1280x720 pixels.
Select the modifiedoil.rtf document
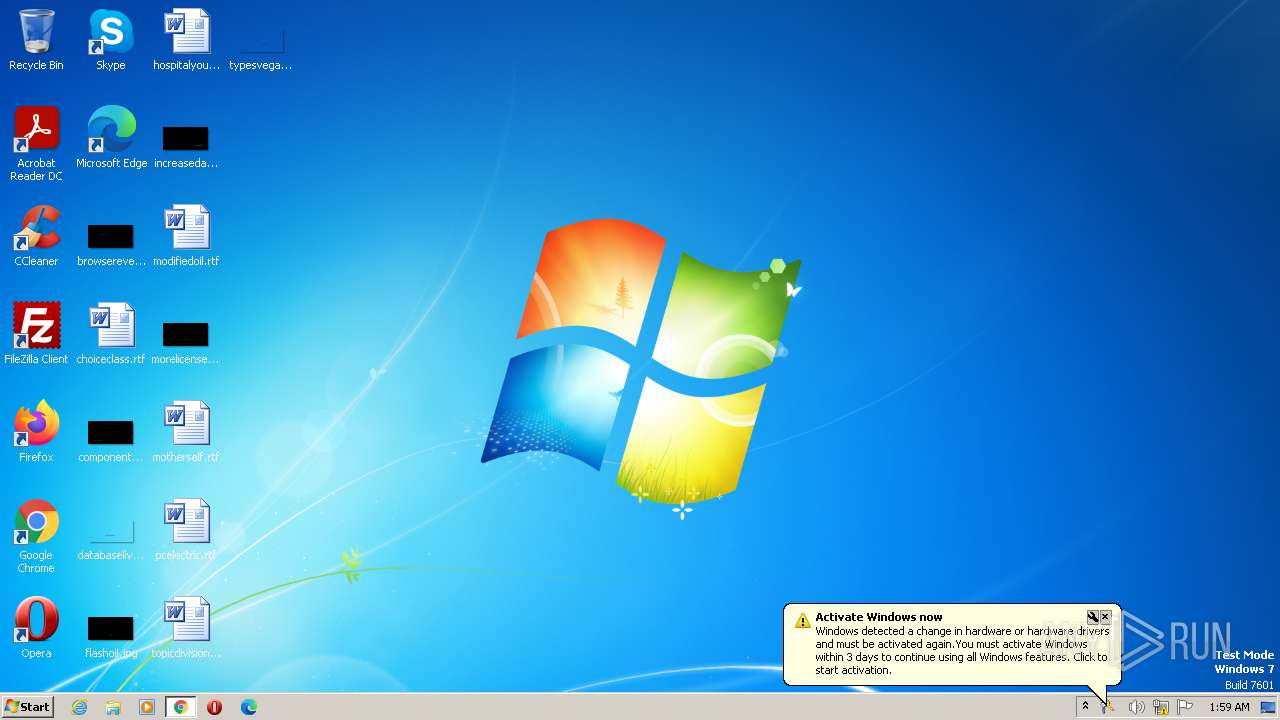click(x=186, y=236)
